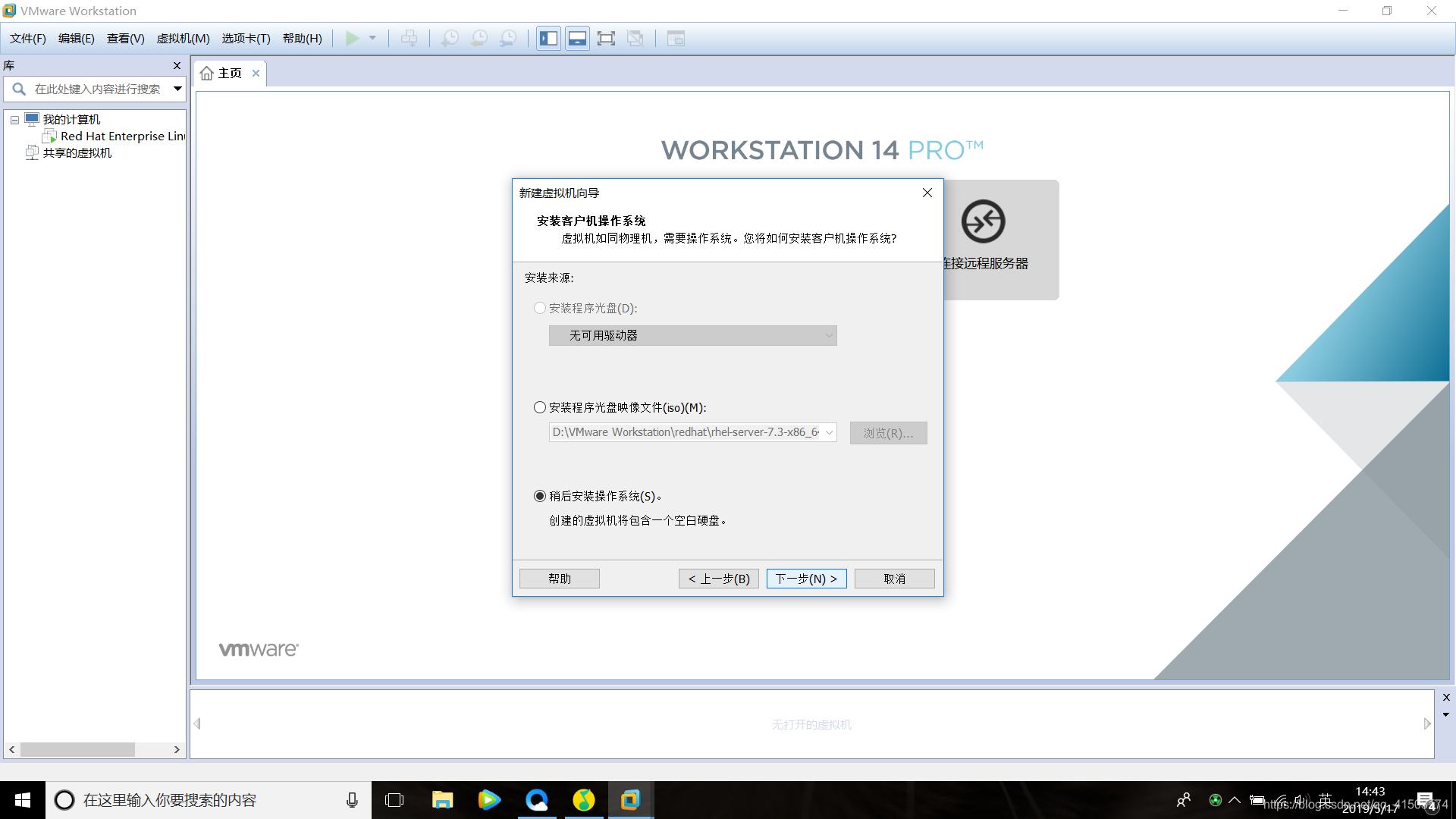The width and height of the screenshot is (1456, 819).
Task: Open the thumbnail bar options dropdown arrow
Action: pyautogui.click(x=1446, y=714)
